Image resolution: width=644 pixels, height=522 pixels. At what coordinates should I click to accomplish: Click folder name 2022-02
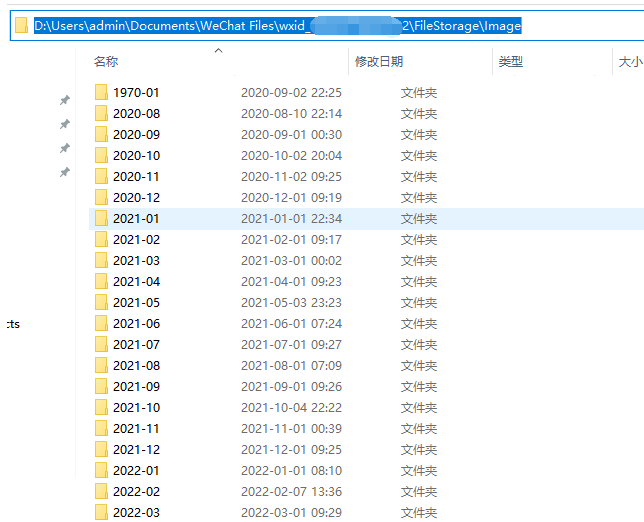[136, 491]
